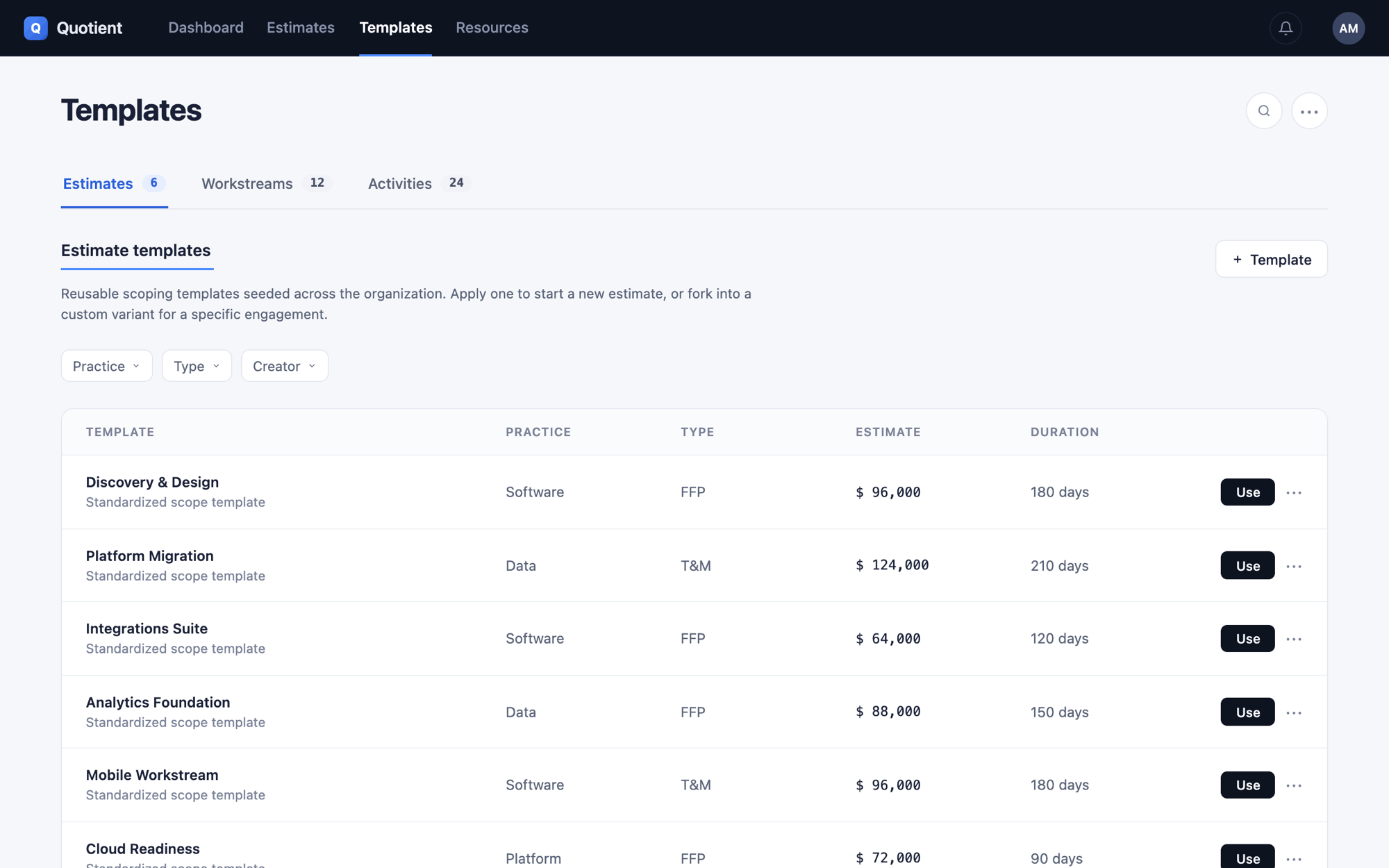Open the notifications bell
This screenshot has height=868, width=1389.
click(1286, 28)
